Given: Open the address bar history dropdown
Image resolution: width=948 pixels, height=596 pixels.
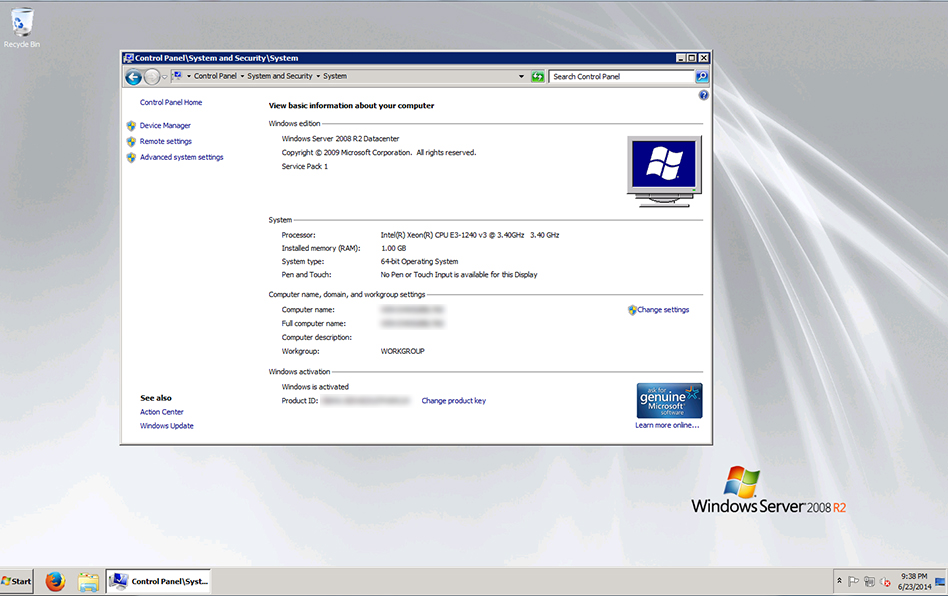Looking at the screenshot, I should click(521, 77).
